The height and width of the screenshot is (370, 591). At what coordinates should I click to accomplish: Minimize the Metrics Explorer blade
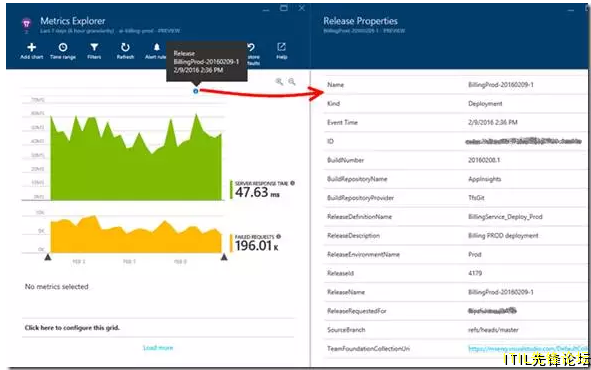tap(266, 10)
